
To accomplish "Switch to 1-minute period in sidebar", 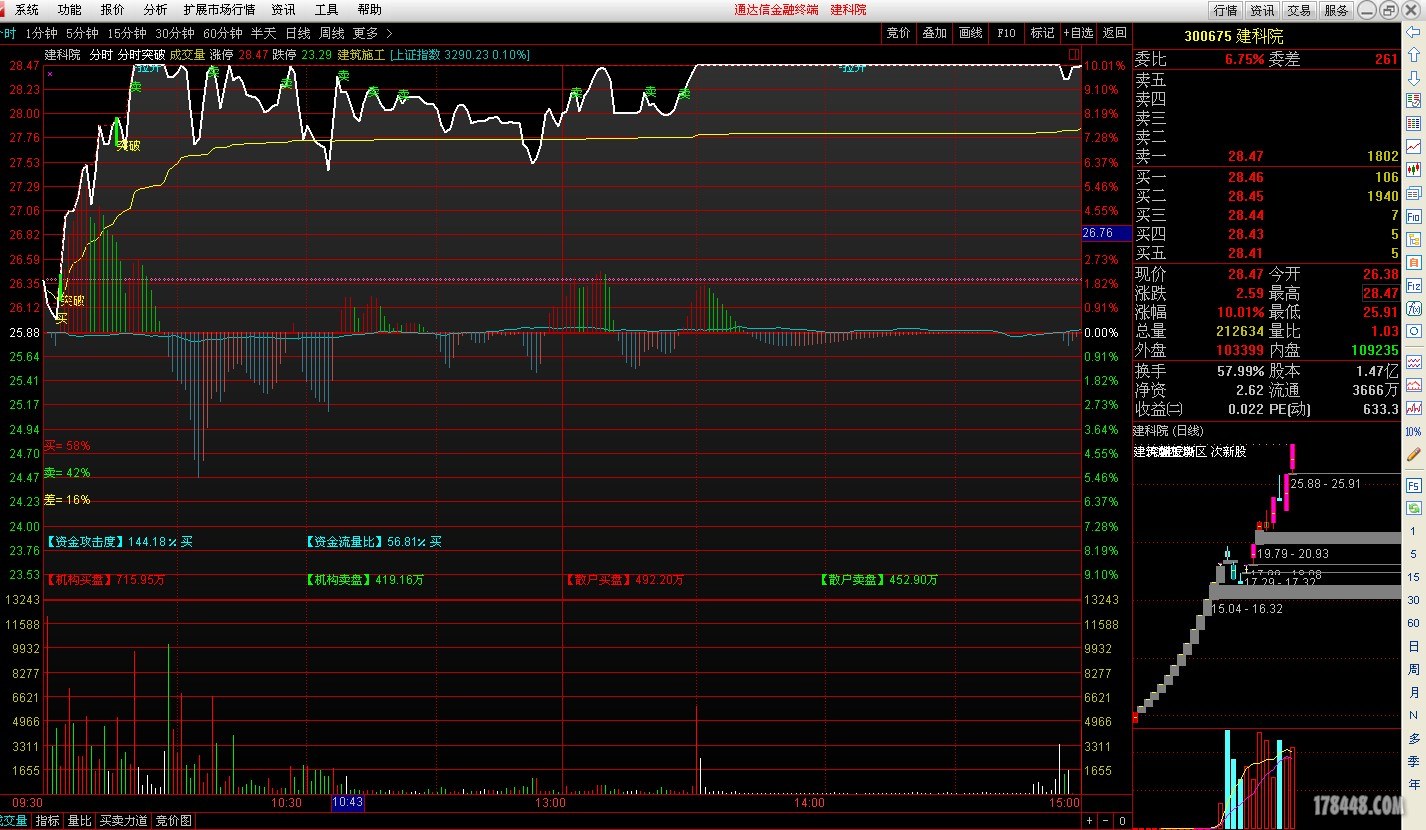I will [1414, 531].
